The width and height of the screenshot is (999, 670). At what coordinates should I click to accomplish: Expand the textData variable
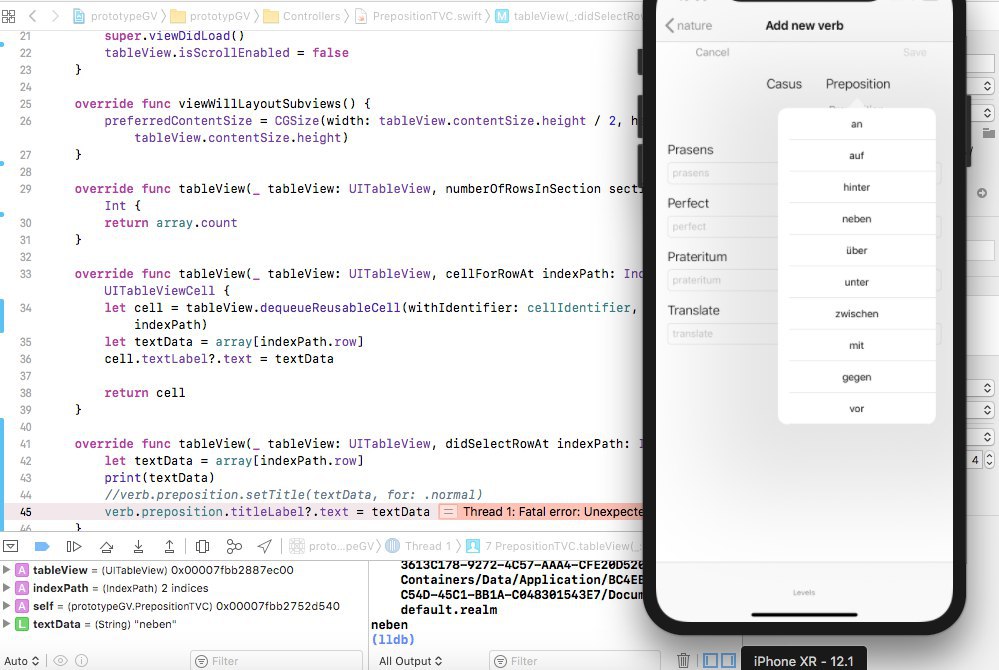(x=7, y=624)
